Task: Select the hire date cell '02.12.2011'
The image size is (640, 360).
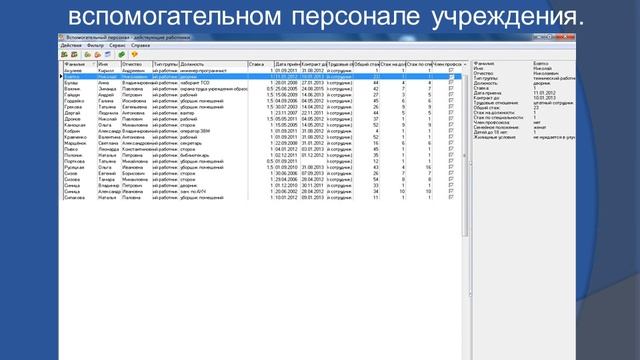Action: (x=287, y=155)
